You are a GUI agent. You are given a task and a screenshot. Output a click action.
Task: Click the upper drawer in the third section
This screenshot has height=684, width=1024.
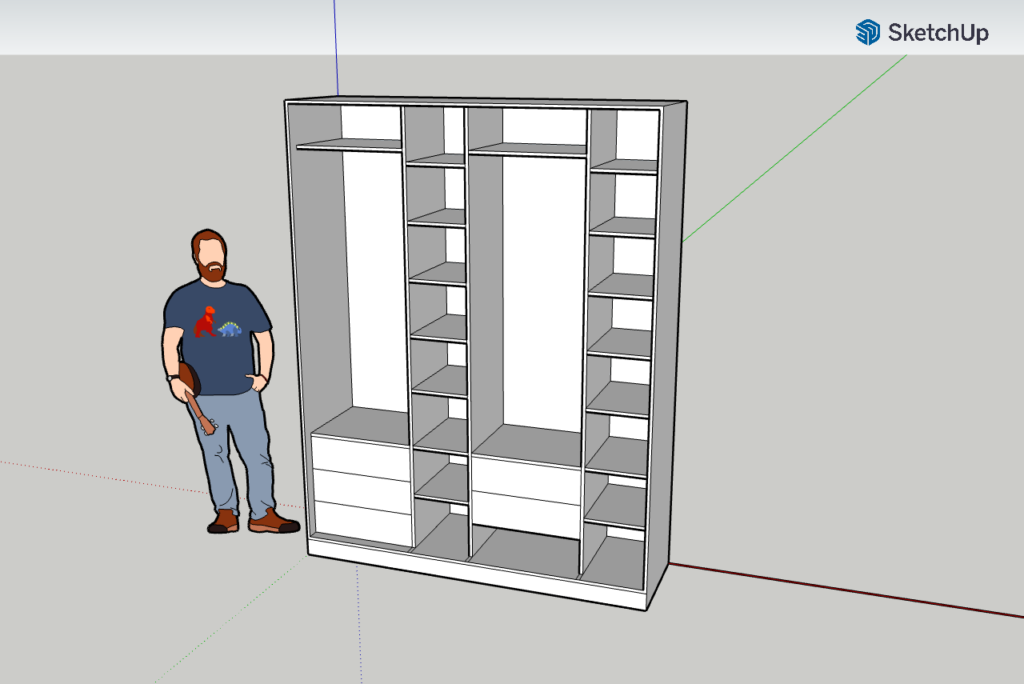click(x=526, y=481)
